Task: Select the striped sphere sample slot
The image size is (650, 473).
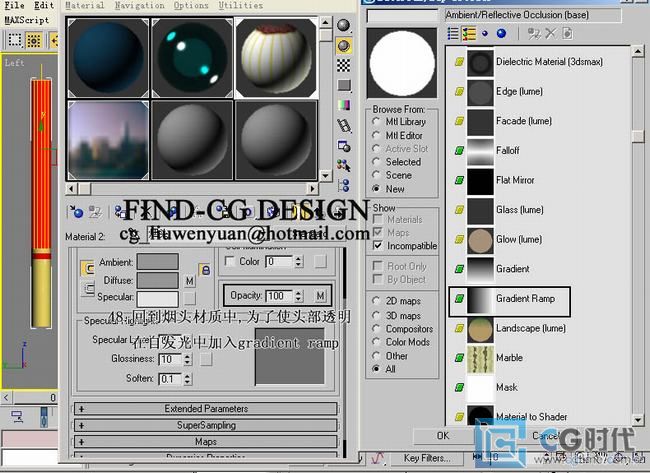Action: pos(276,58)
